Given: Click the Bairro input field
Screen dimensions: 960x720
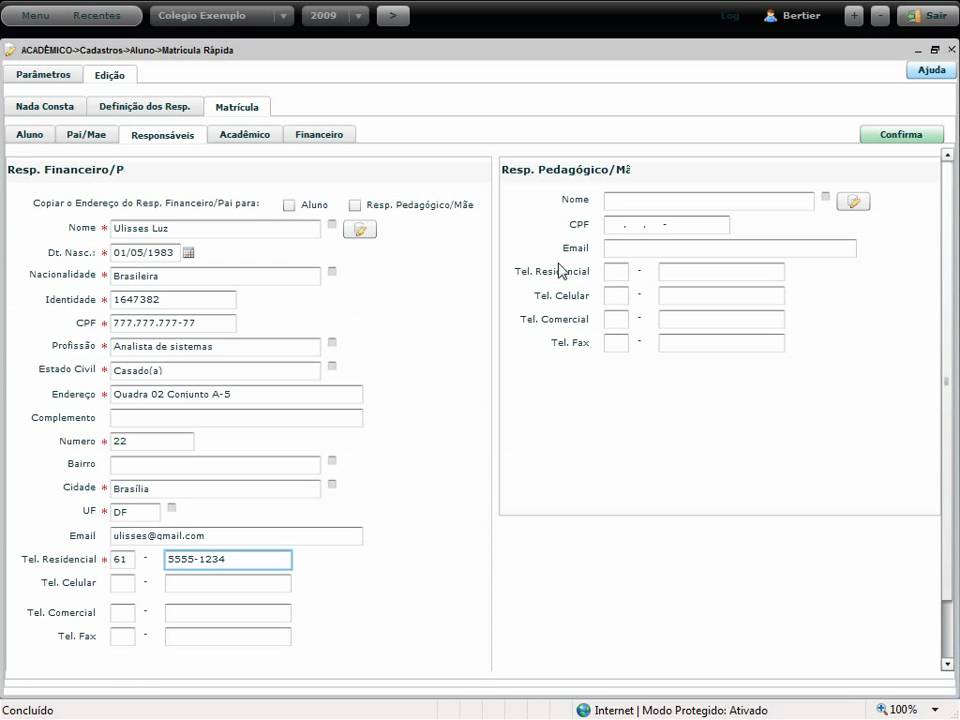Looking at the screenshot, I should 215,465.
